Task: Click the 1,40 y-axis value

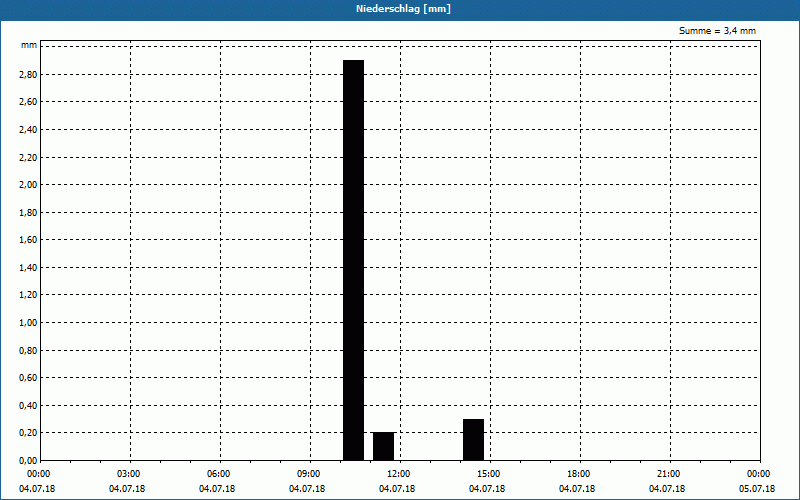Action: pyautogui.click(x=28, y=267)
